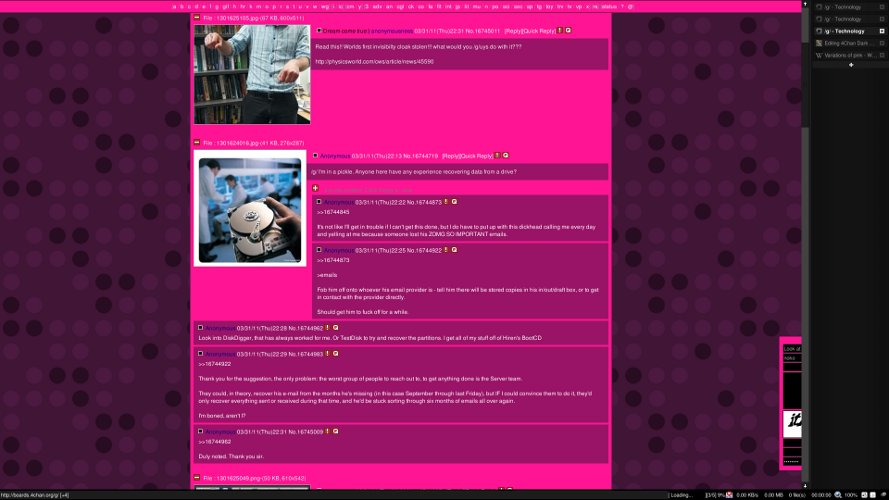This screenshot has width=889, height=500.
Task: Close the Editing 4chan Dark tab
Action: pyautogui.click(x=882, y=43)
